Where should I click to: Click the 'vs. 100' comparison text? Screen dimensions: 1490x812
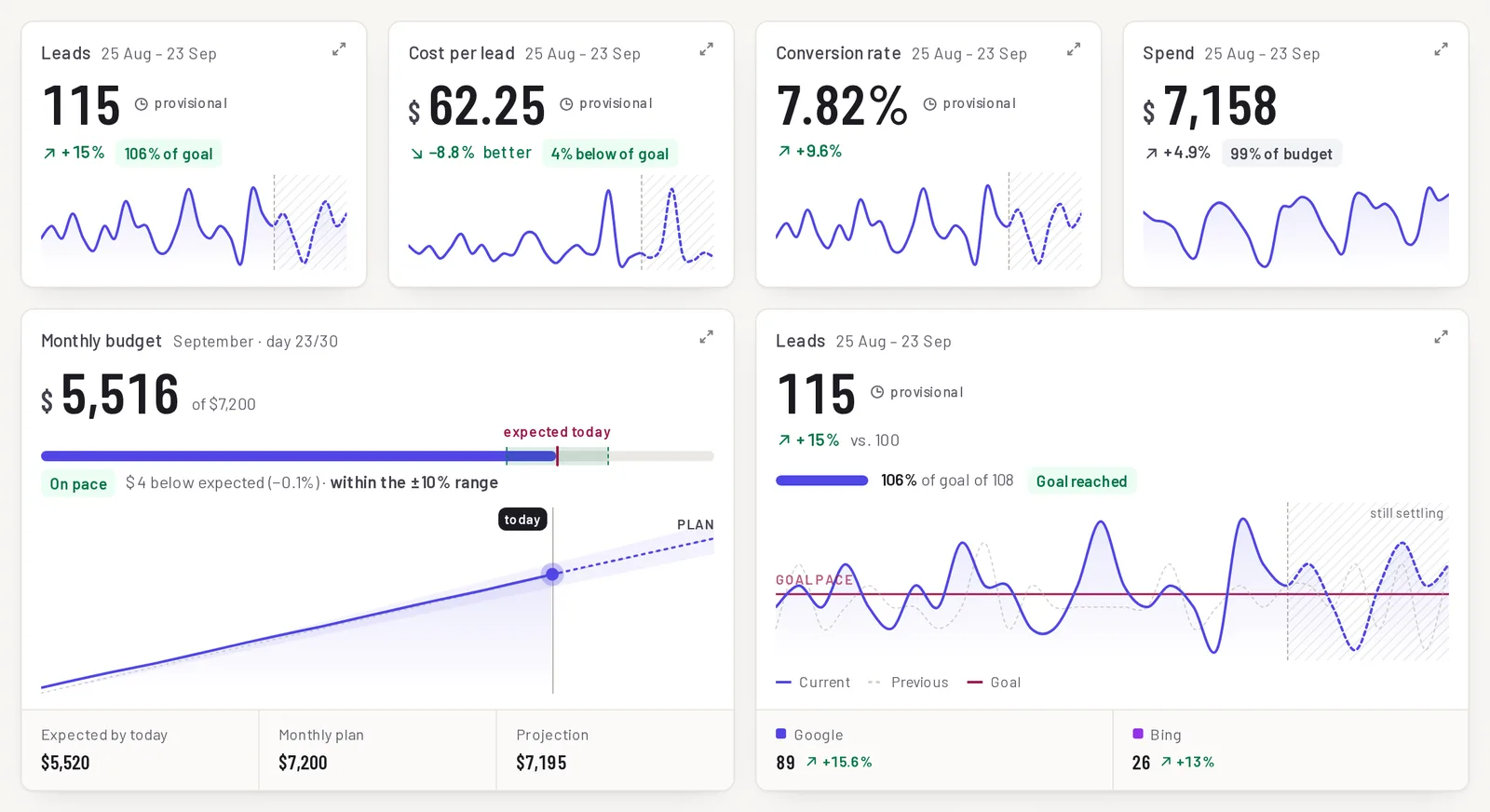[x=874, y=440]
